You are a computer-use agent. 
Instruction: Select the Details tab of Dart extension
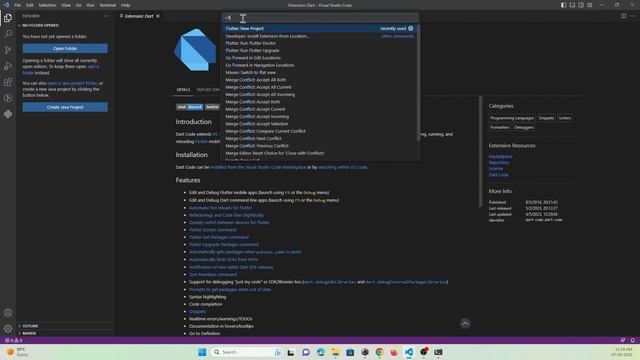[x=183, y=90]
